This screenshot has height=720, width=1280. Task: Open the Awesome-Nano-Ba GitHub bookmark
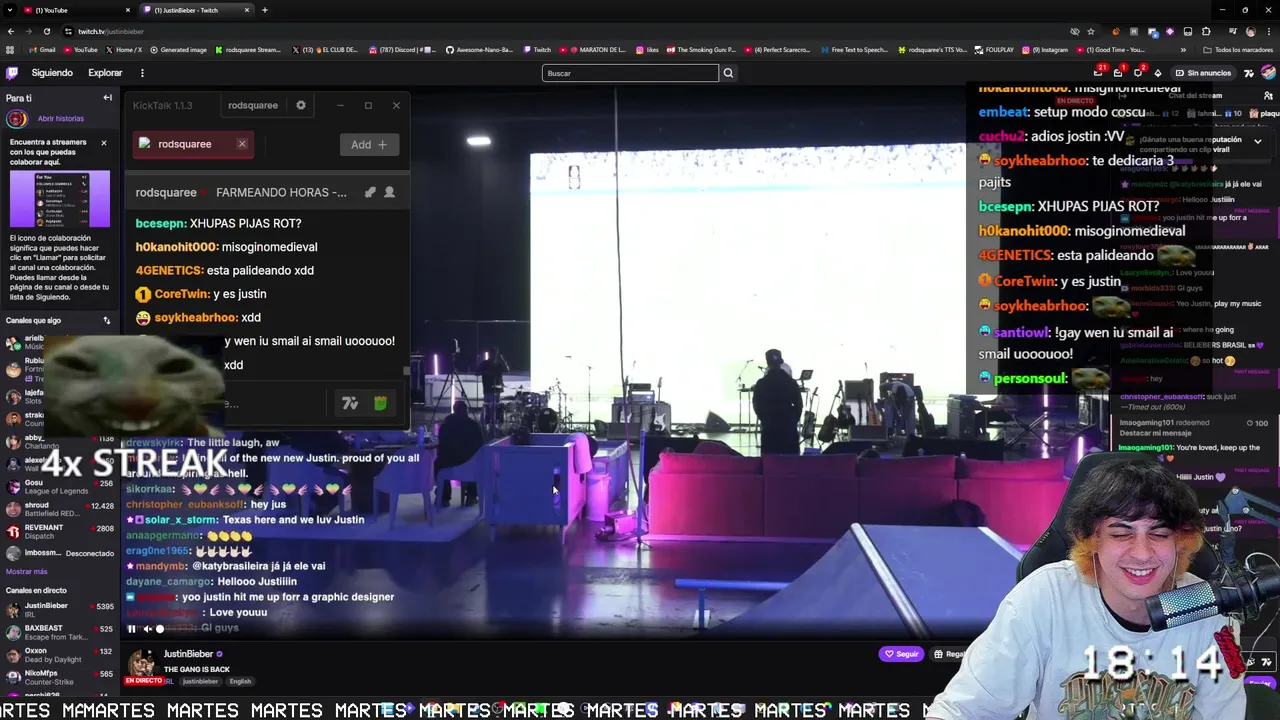(478, 50)
